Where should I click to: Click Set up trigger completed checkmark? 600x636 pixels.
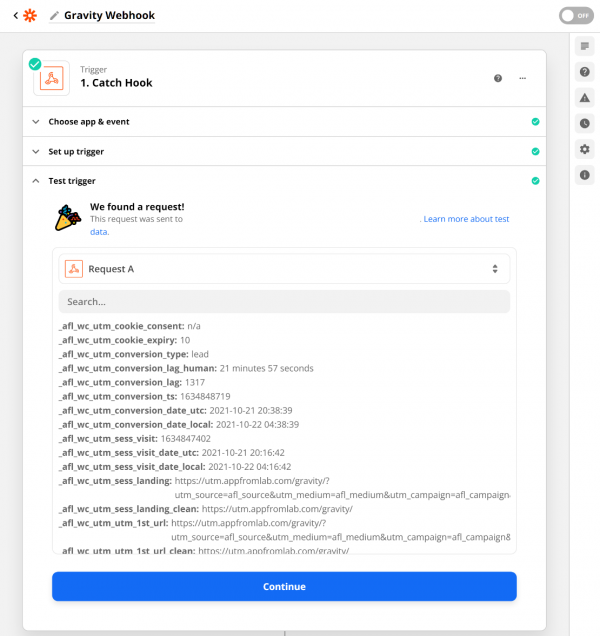tap(535, 151)
